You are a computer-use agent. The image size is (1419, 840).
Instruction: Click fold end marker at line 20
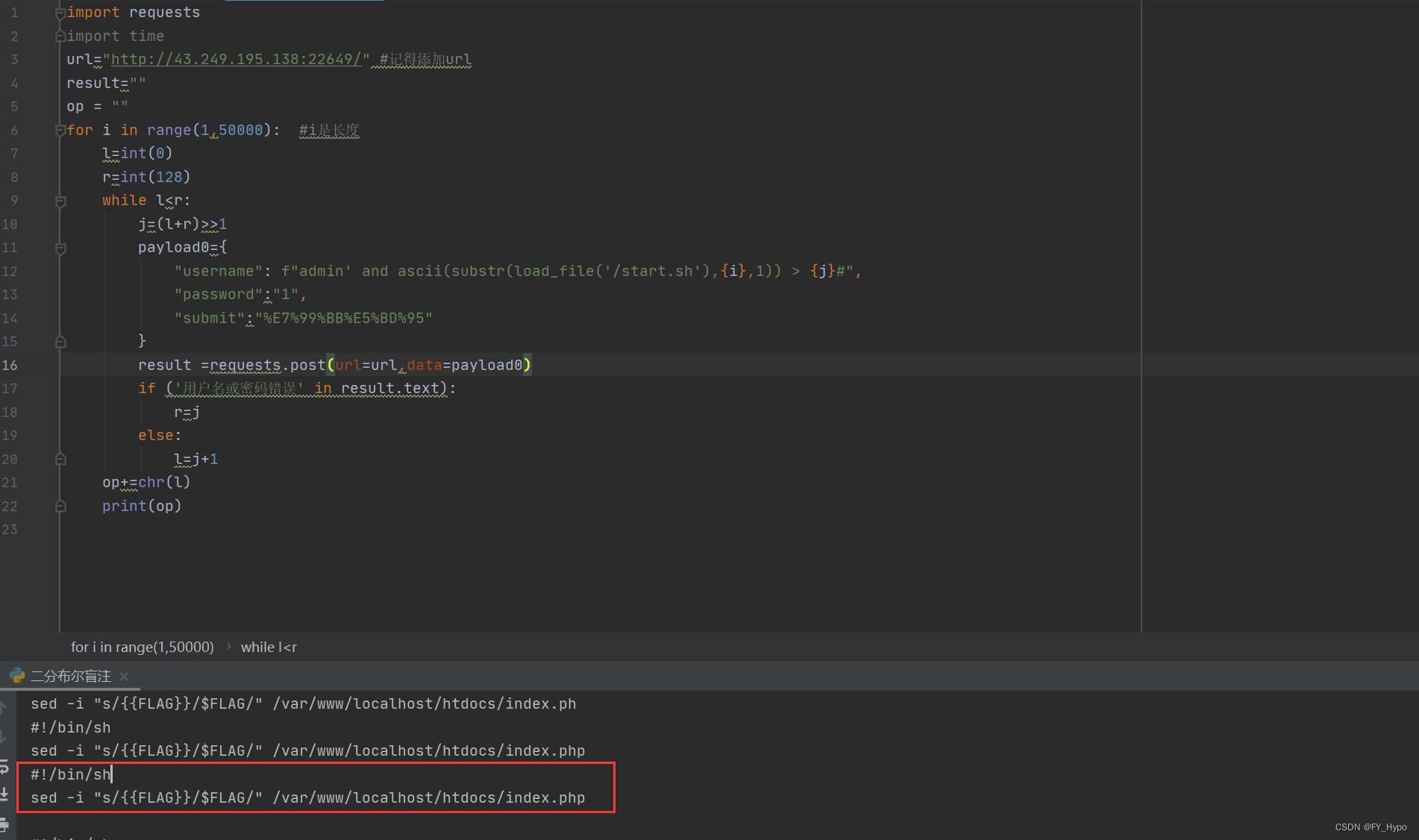60,460
